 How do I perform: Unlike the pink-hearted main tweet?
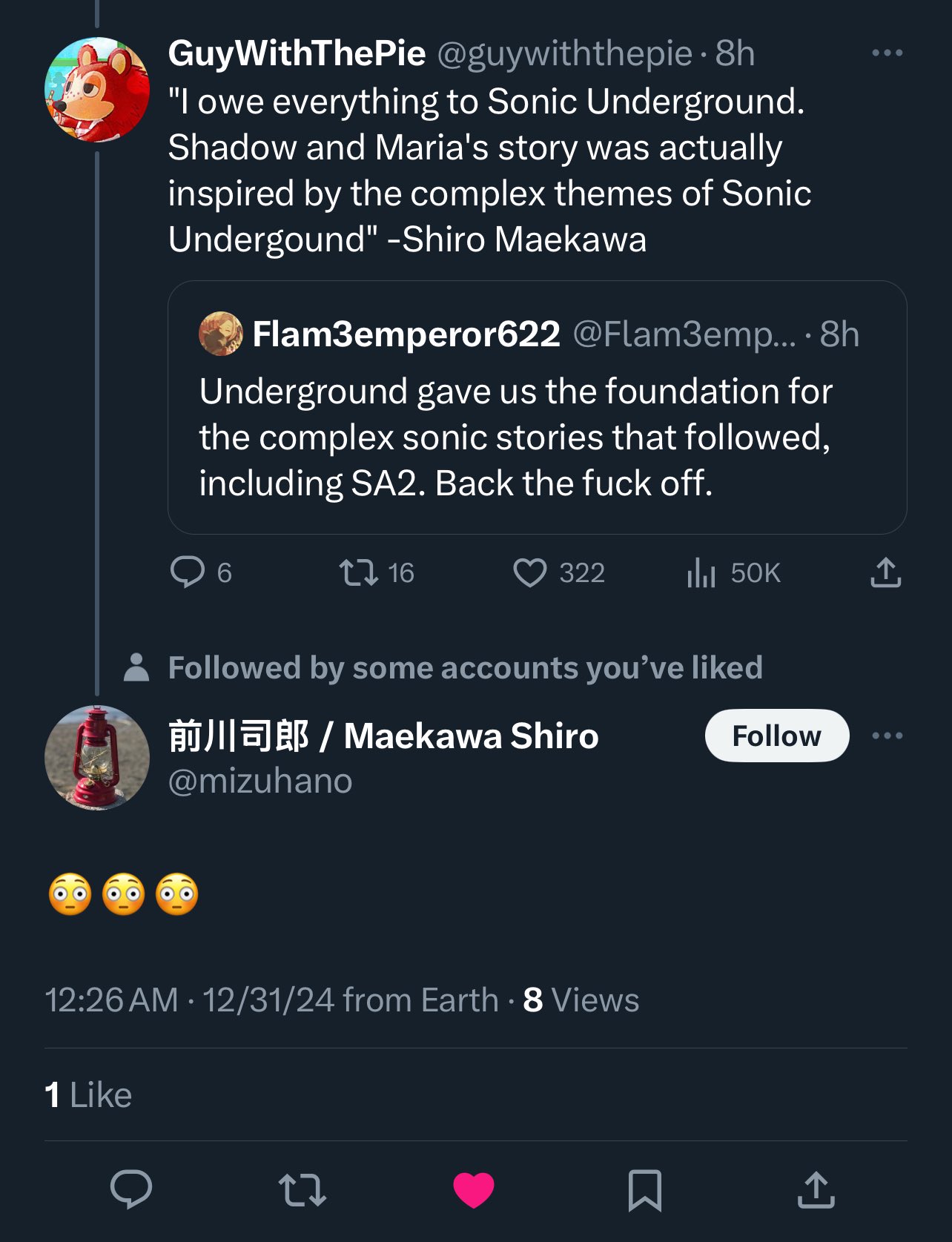(x=474, y=1189)
